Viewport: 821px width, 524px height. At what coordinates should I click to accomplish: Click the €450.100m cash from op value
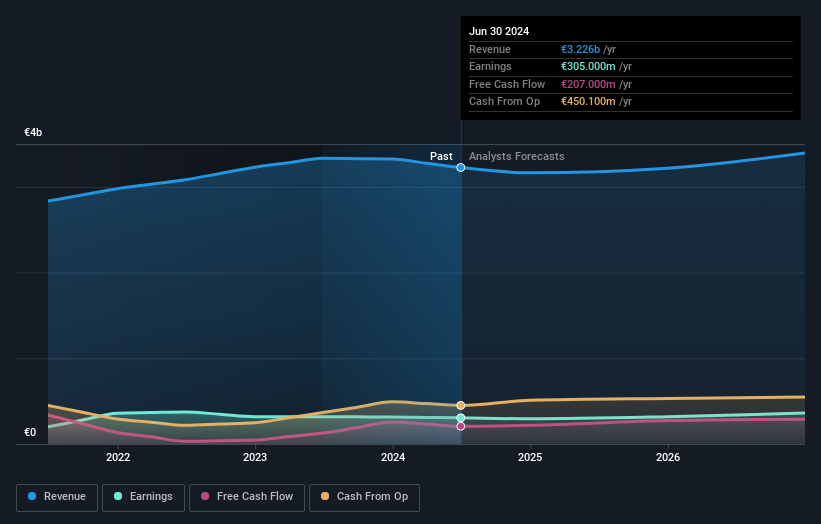tap(588, 102)
